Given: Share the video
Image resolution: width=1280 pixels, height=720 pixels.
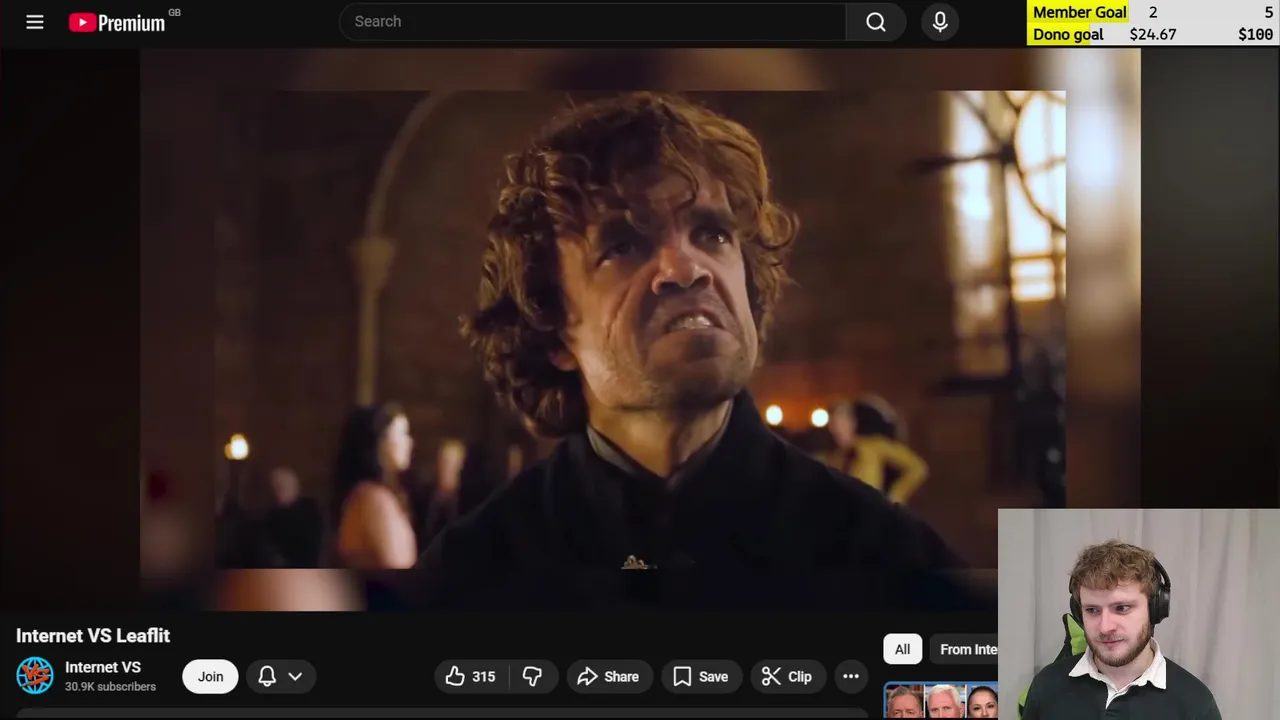Looking at the screenshot, I should 609,676.
